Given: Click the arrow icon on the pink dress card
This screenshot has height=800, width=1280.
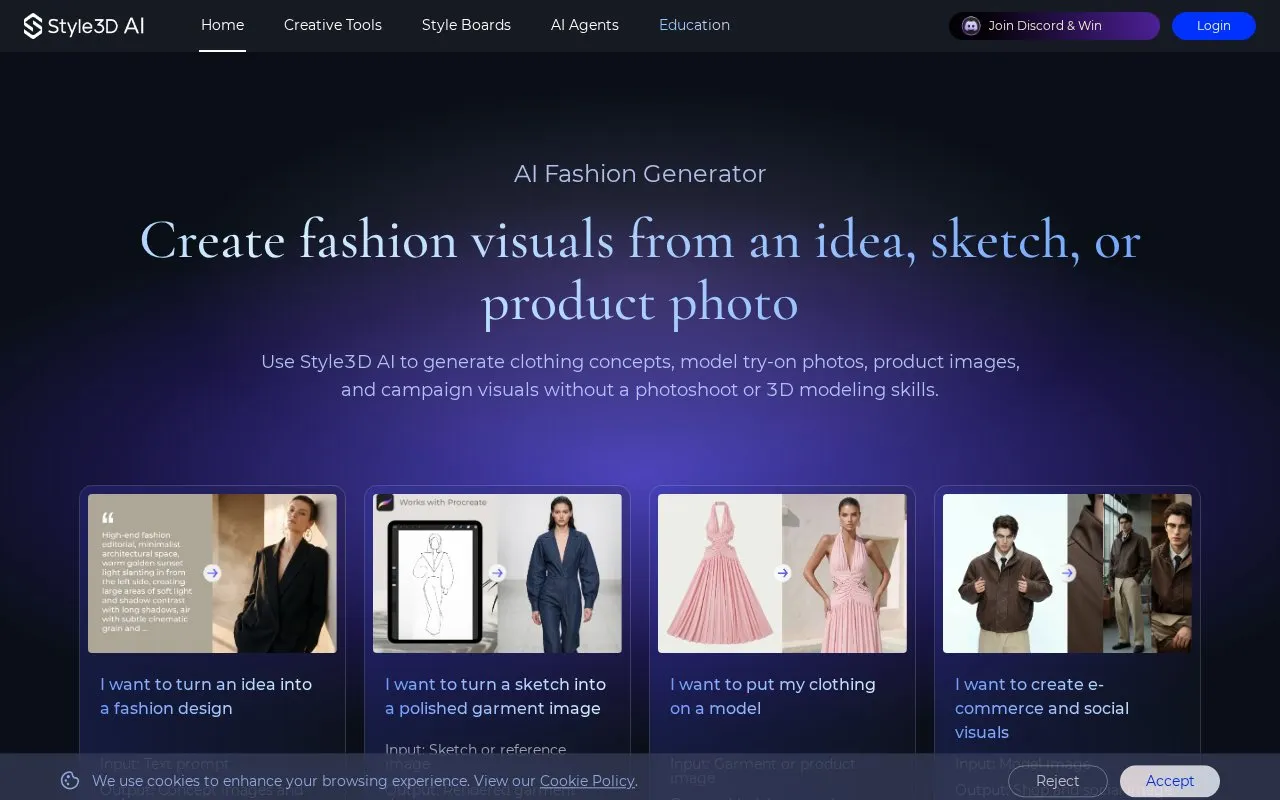Looking at the screenshot, I should coord(783,573).
